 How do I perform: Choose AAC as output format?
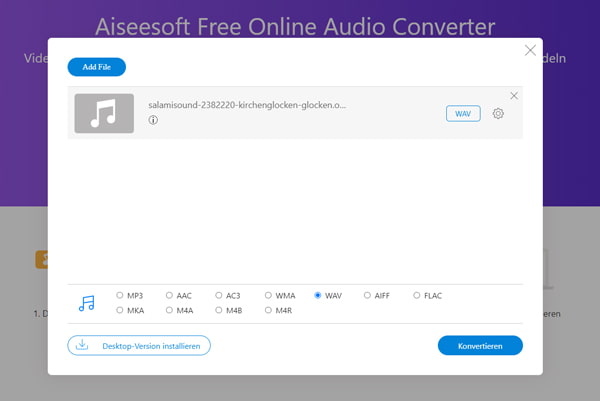coord(170,296)
